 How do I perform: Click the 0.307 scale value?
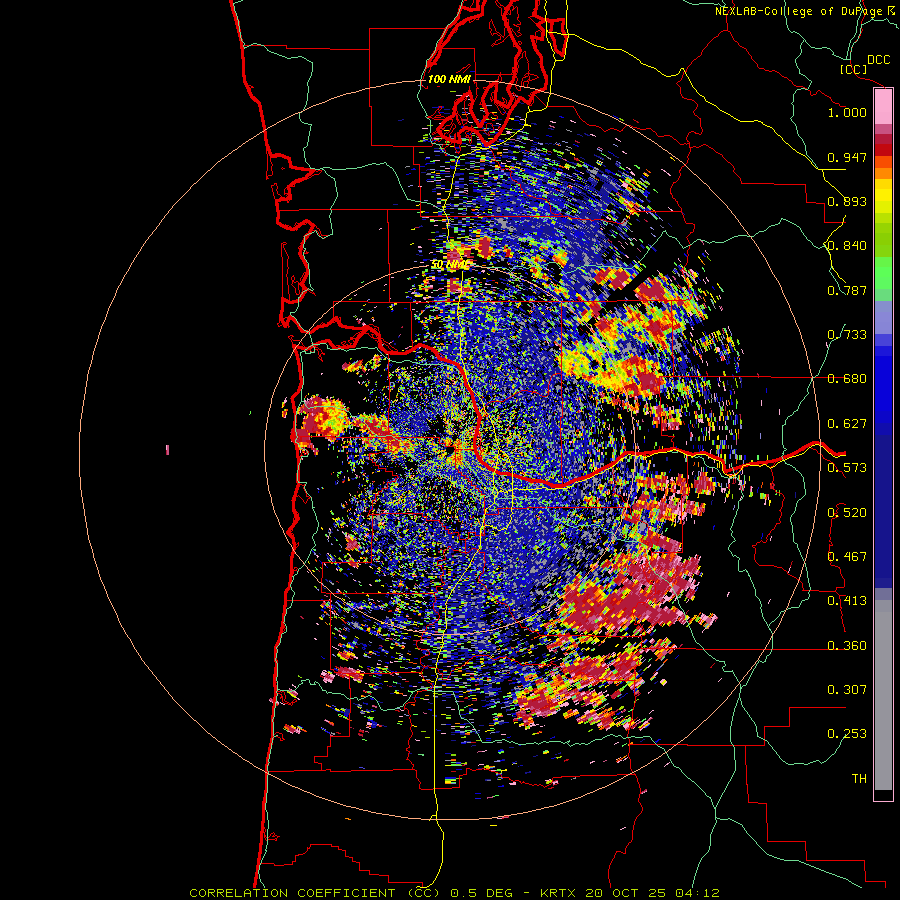[847, 690]
